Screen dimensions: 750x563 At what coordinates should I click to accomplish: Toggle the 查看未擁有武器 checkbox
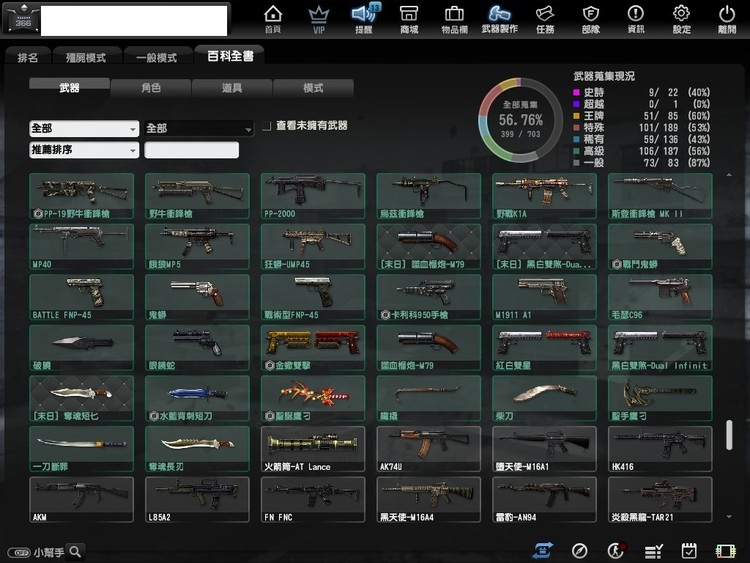point(266,126)
